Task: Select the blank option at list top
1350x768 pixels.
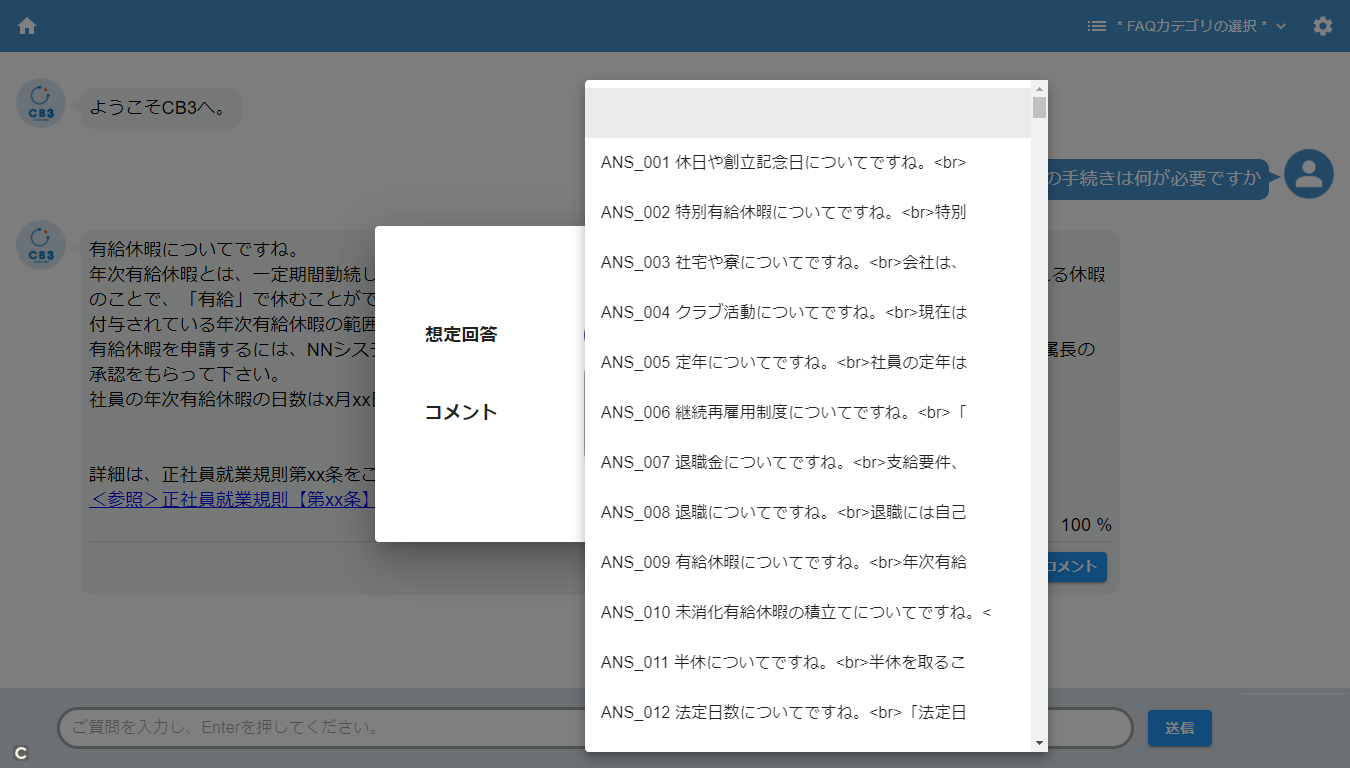Action: pyautogui.click(x=808, y=113)
